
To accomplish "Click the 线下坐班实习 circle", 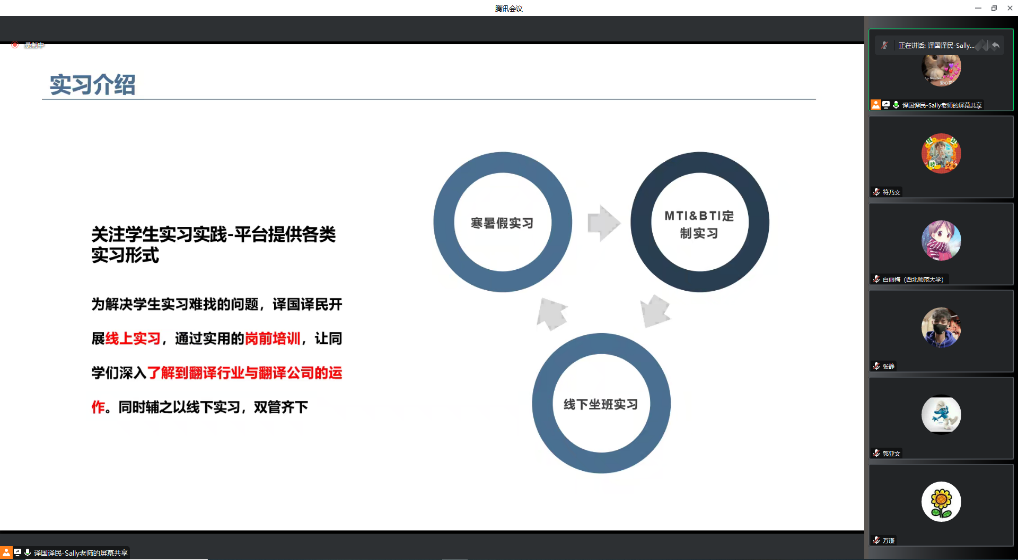I will coord(600,404).
